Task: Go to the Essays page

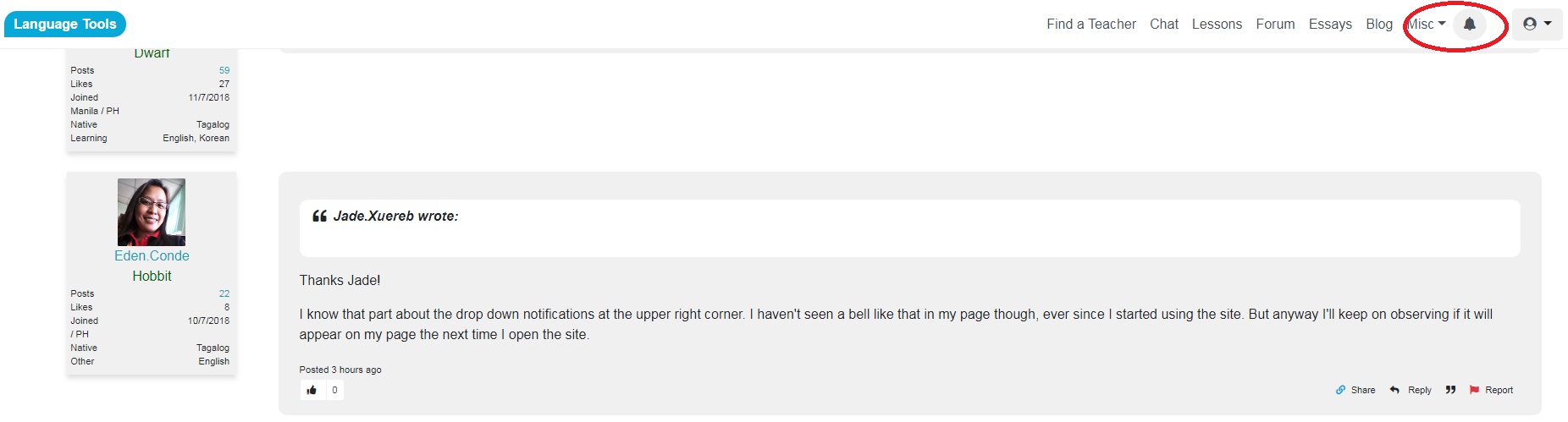Action: coord(1330,25)
